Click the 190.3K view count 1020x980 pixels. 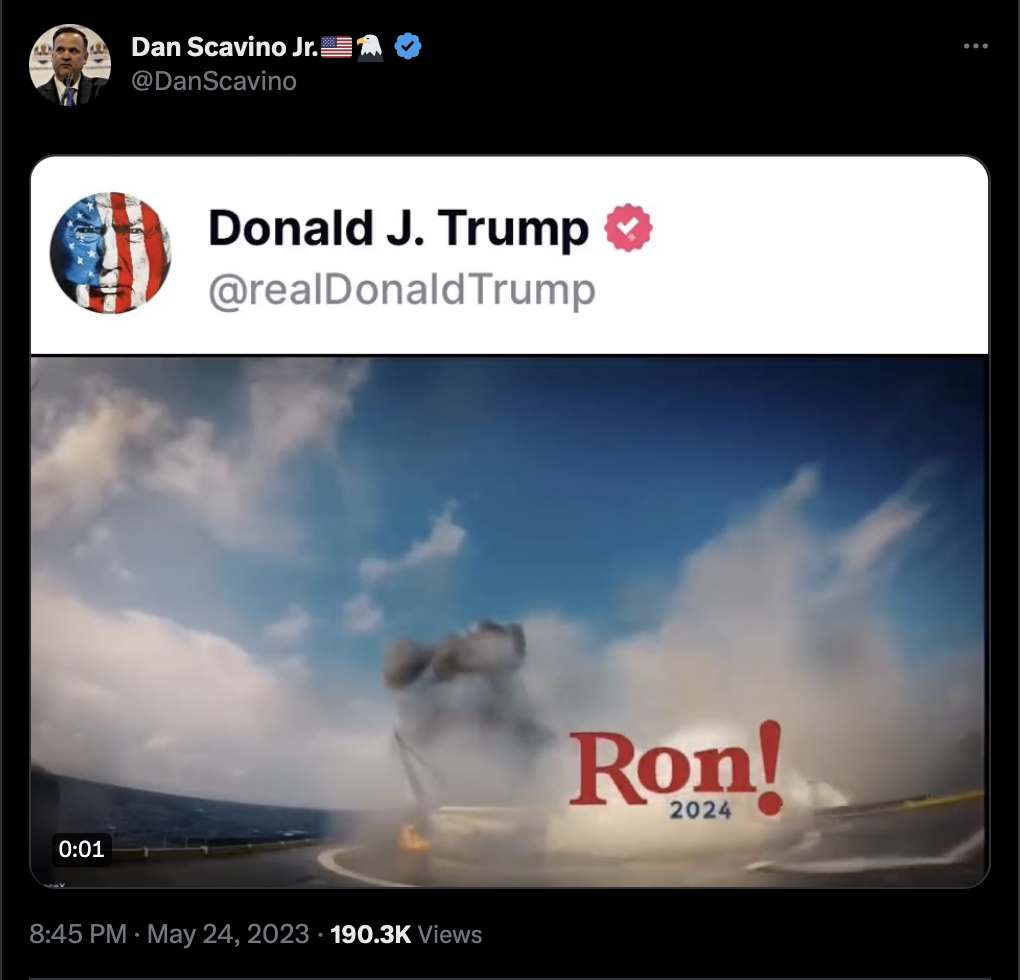[x=371, y=934]
